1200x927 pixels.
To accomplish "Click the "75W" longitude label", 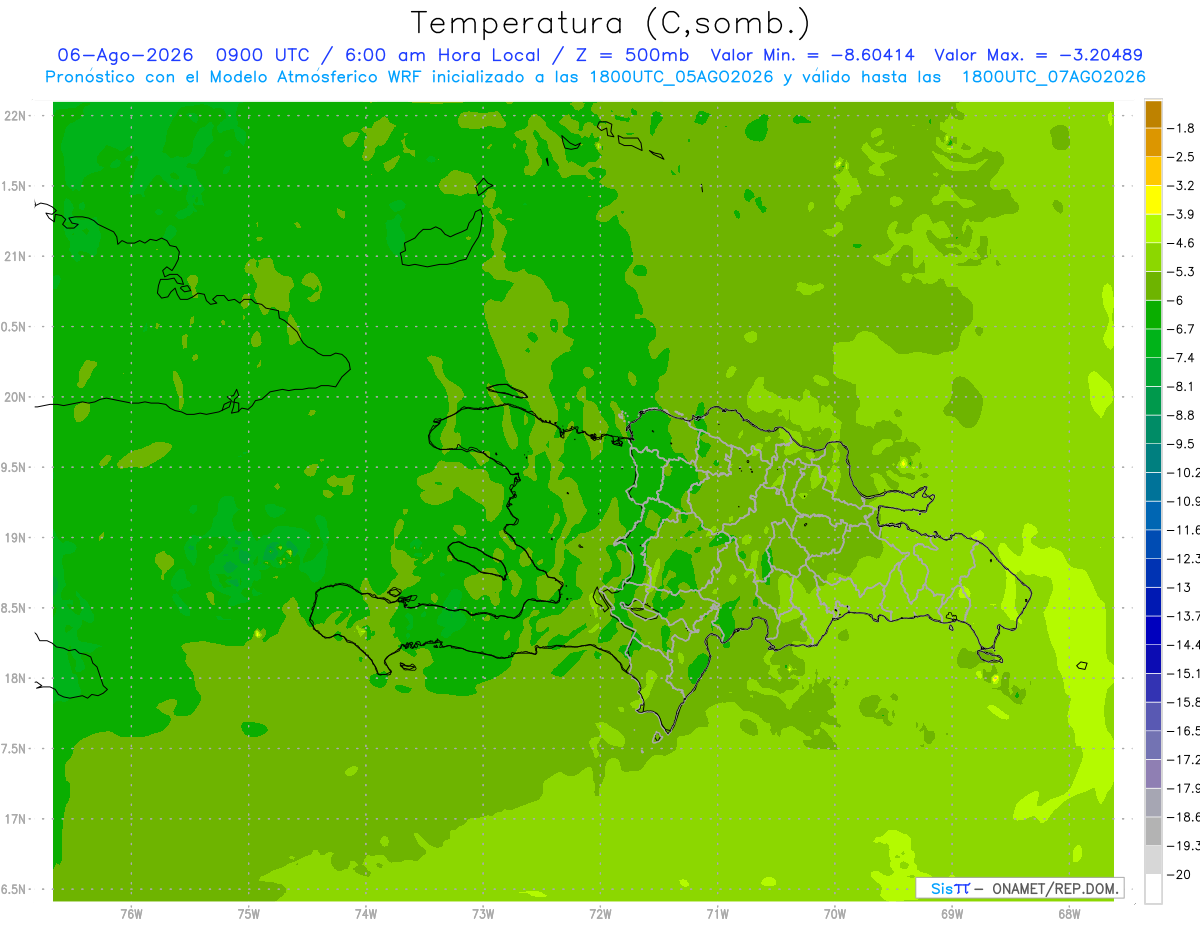I will (x=249, y=913).
